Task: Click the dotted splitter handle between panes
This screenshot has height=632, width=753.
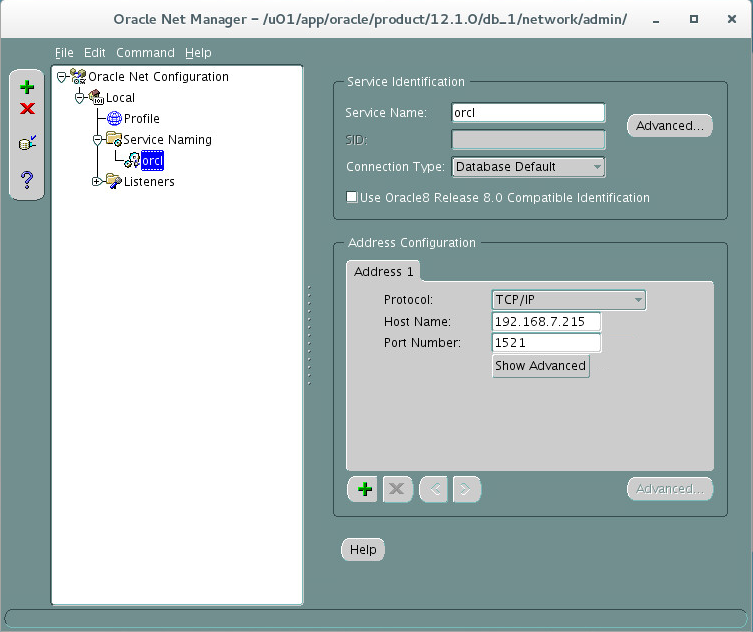Action: [x=309, y=335]
